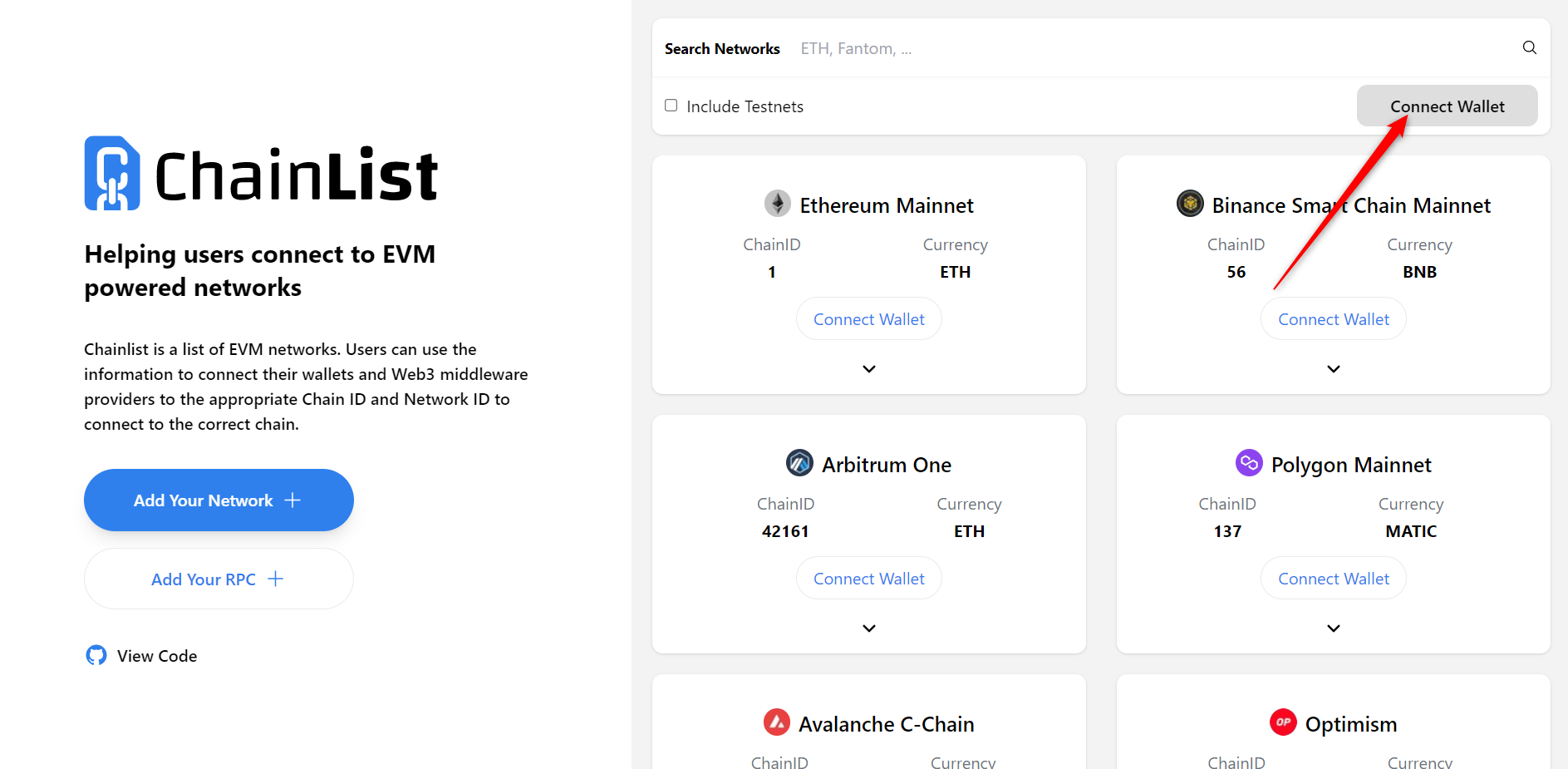This screenshot has width=1568, height=769.
Task: Connect wallet to Polygon Mainnet
Action: (1334, 579)
